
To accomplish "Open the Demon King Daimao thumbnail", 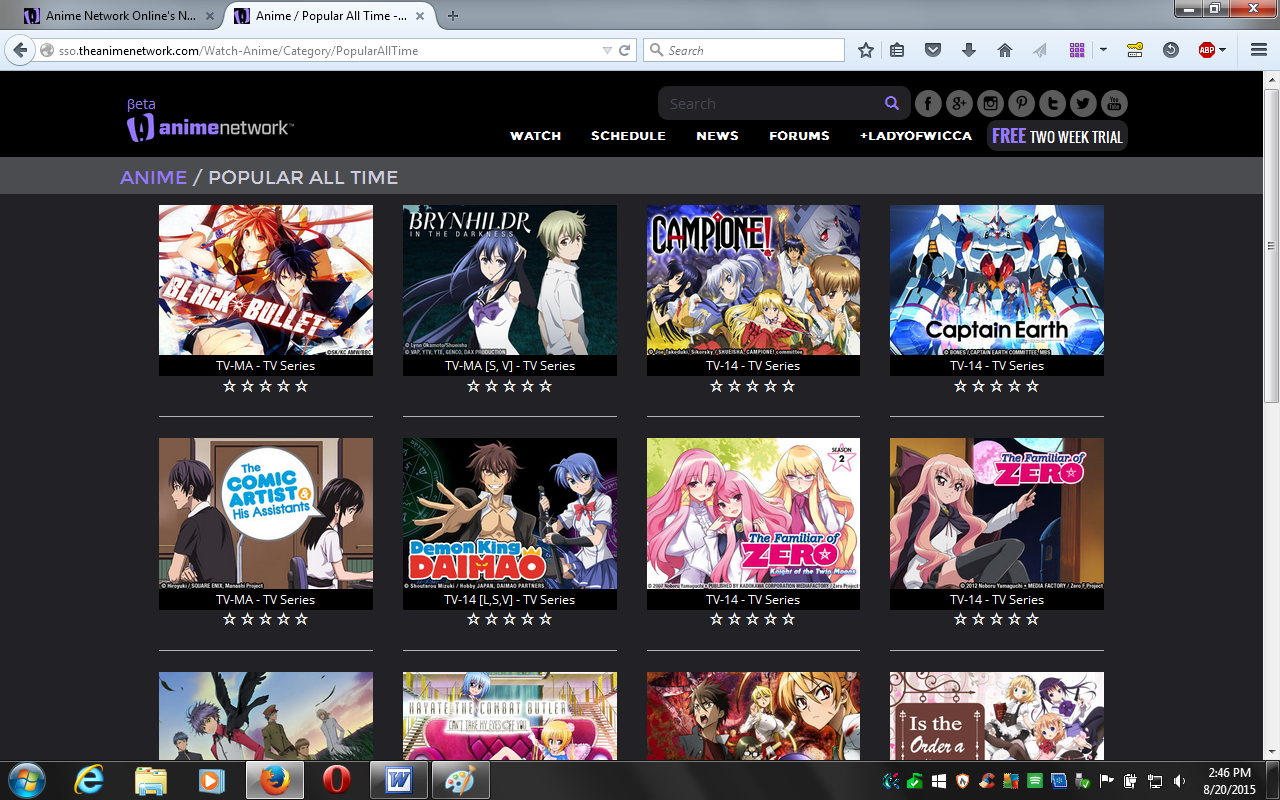I will [510, 513].
